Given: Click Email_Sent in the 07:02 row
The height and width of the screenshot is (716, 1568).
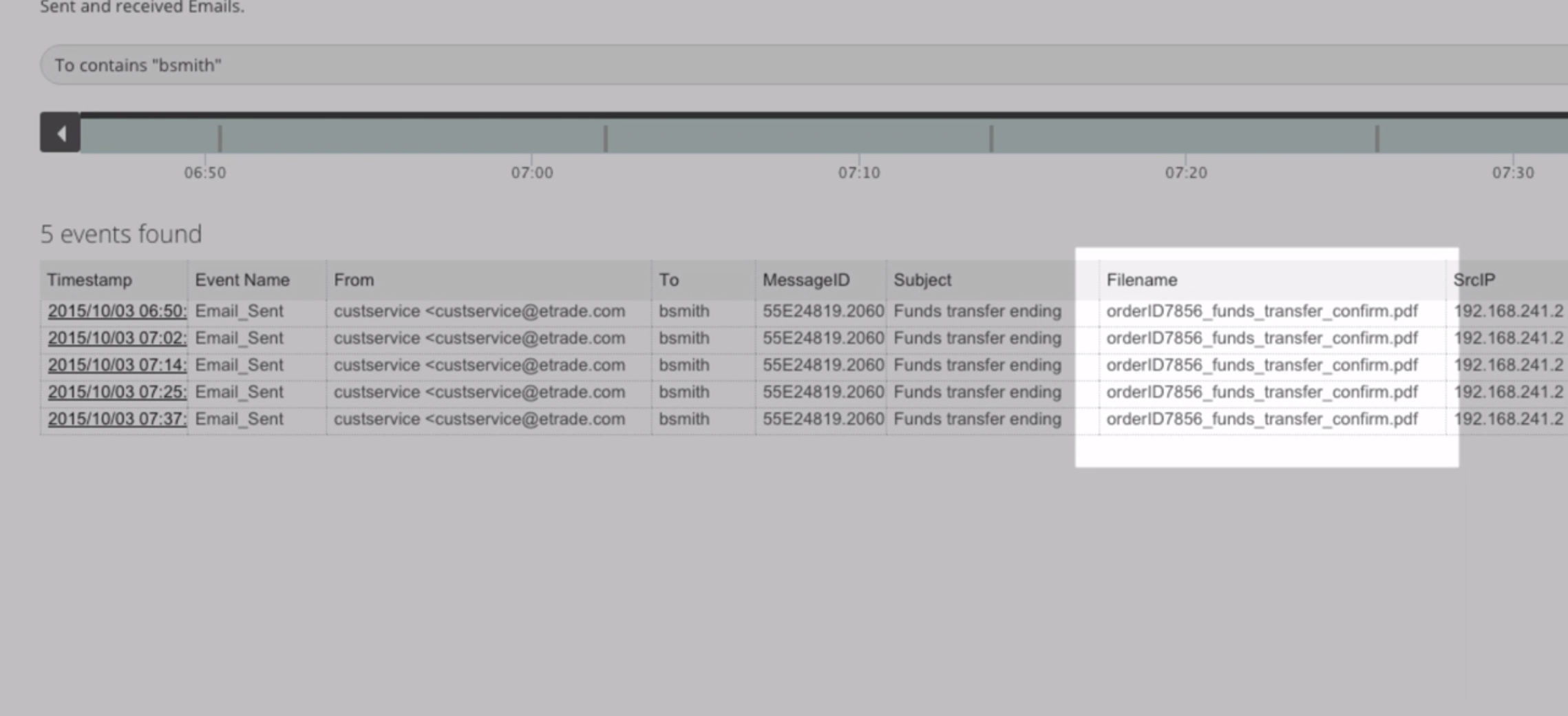Looking at the screenshot, I should tap(239, 338).
